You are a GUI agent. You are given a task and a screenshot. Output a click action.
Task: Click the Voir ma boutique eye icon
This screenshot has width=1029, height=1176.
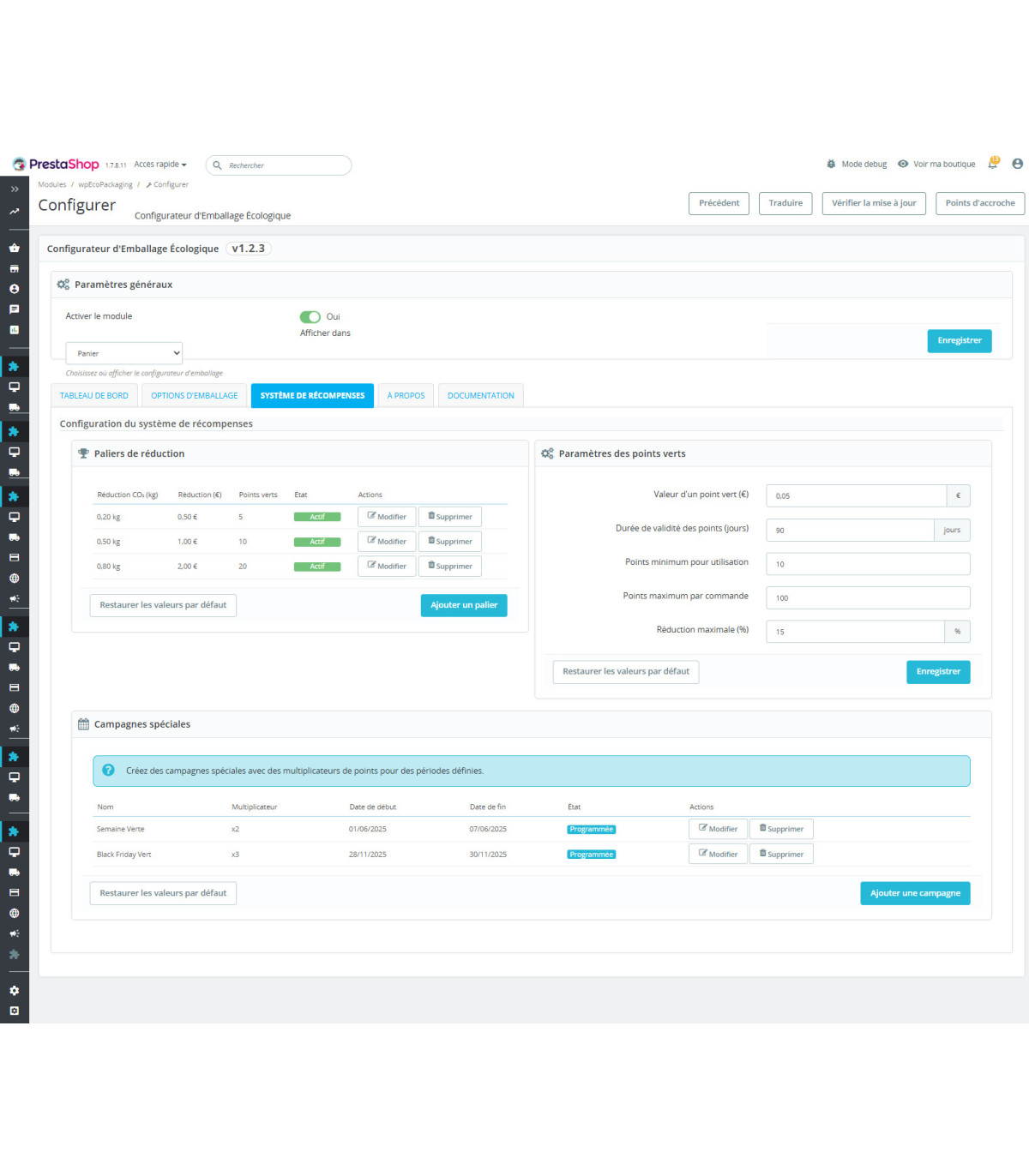tap(903, 164)
